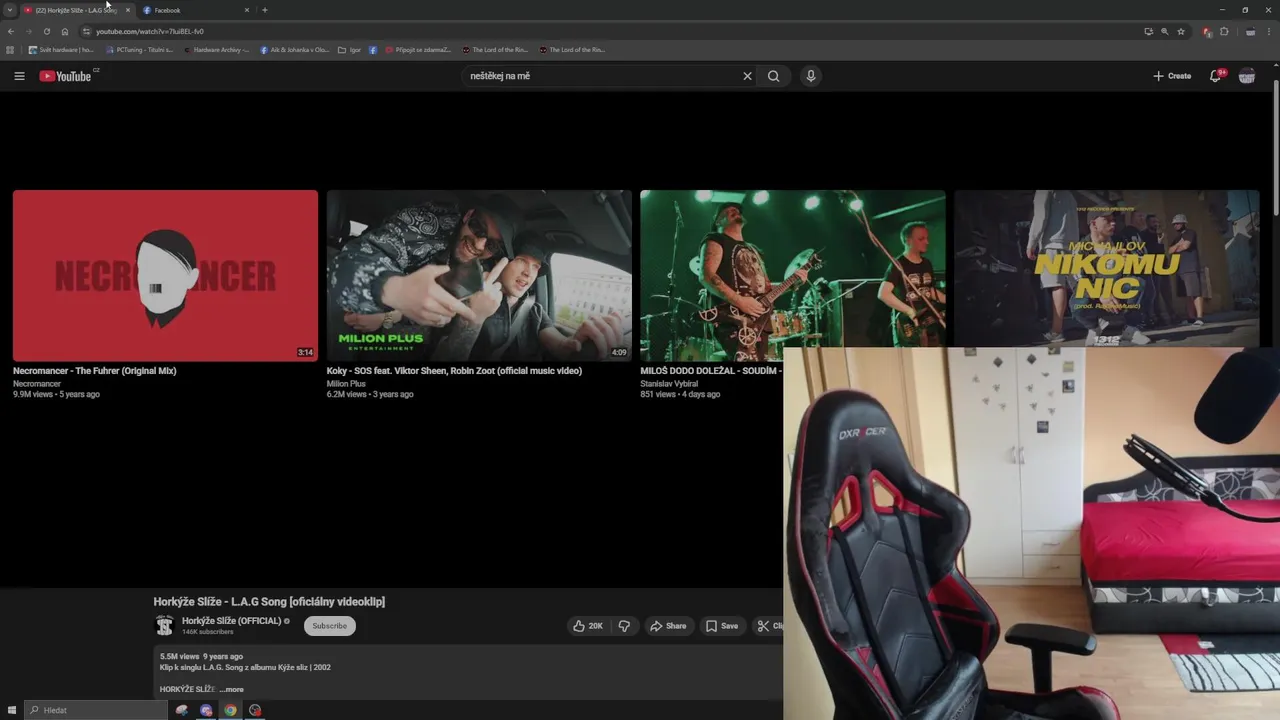
Task: Open the first Lord of the Rings bookmark
Action: coord(495,49)
